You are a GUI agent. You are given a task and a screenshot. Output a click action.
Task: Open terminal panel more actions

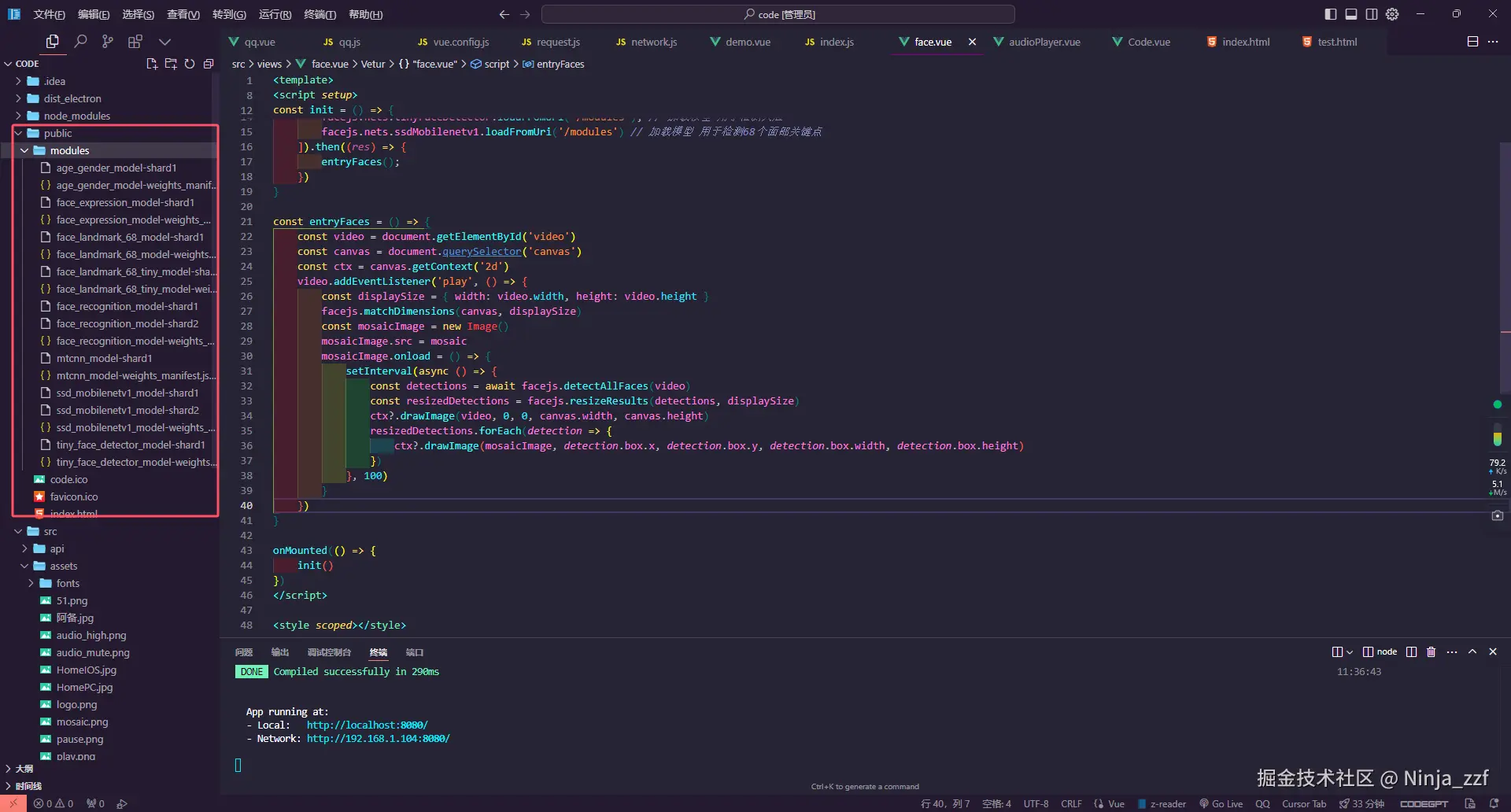tap(1452, 651)
